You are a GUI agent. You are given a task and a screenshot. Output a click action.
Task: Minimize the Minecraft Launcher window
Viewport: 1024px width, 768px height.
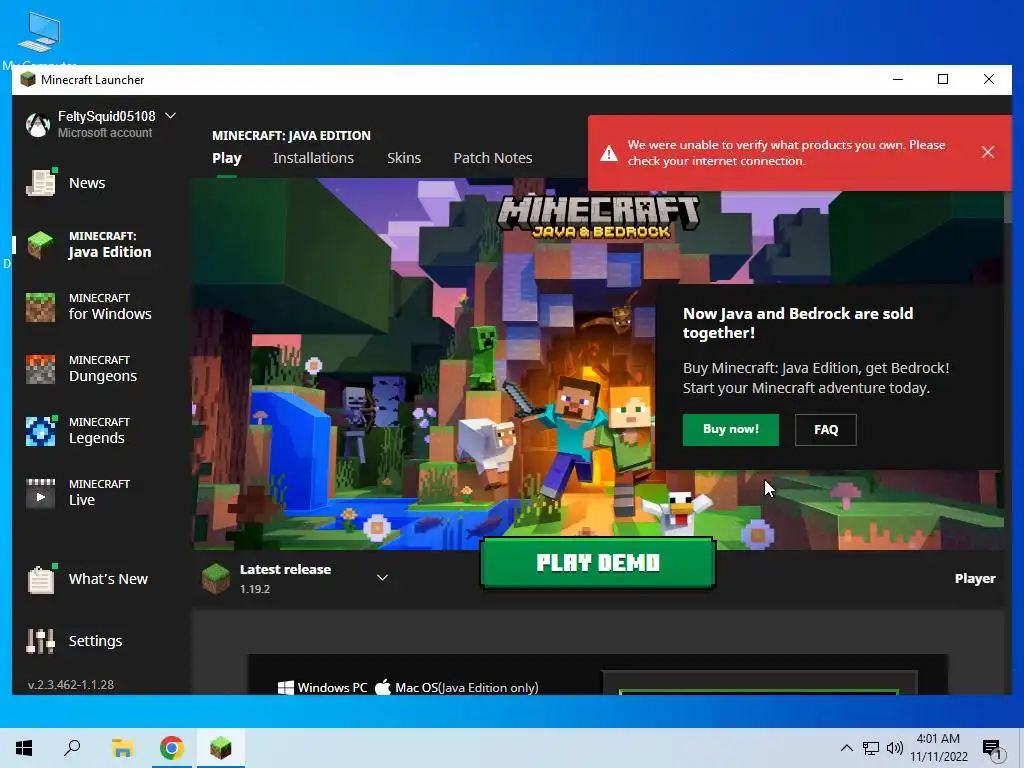(898, 80)
